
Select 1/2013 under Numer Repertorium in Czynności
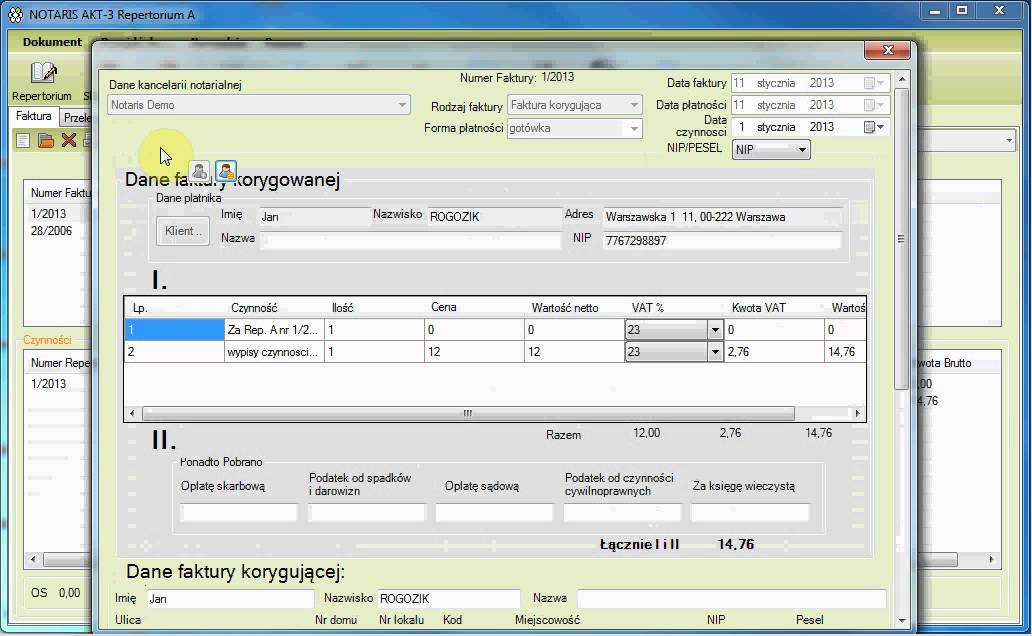49,383
